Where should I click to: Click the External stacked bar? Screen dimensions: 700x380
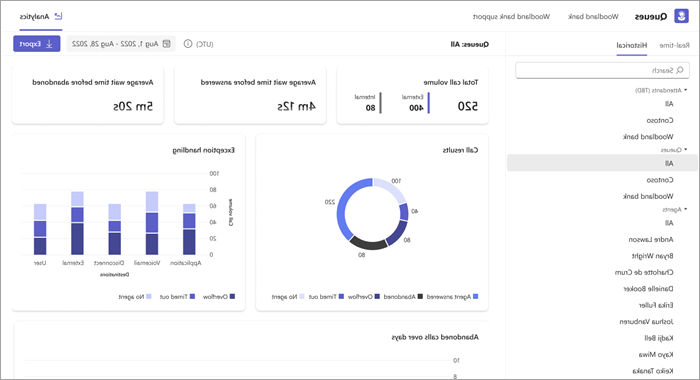click(77, 223)
